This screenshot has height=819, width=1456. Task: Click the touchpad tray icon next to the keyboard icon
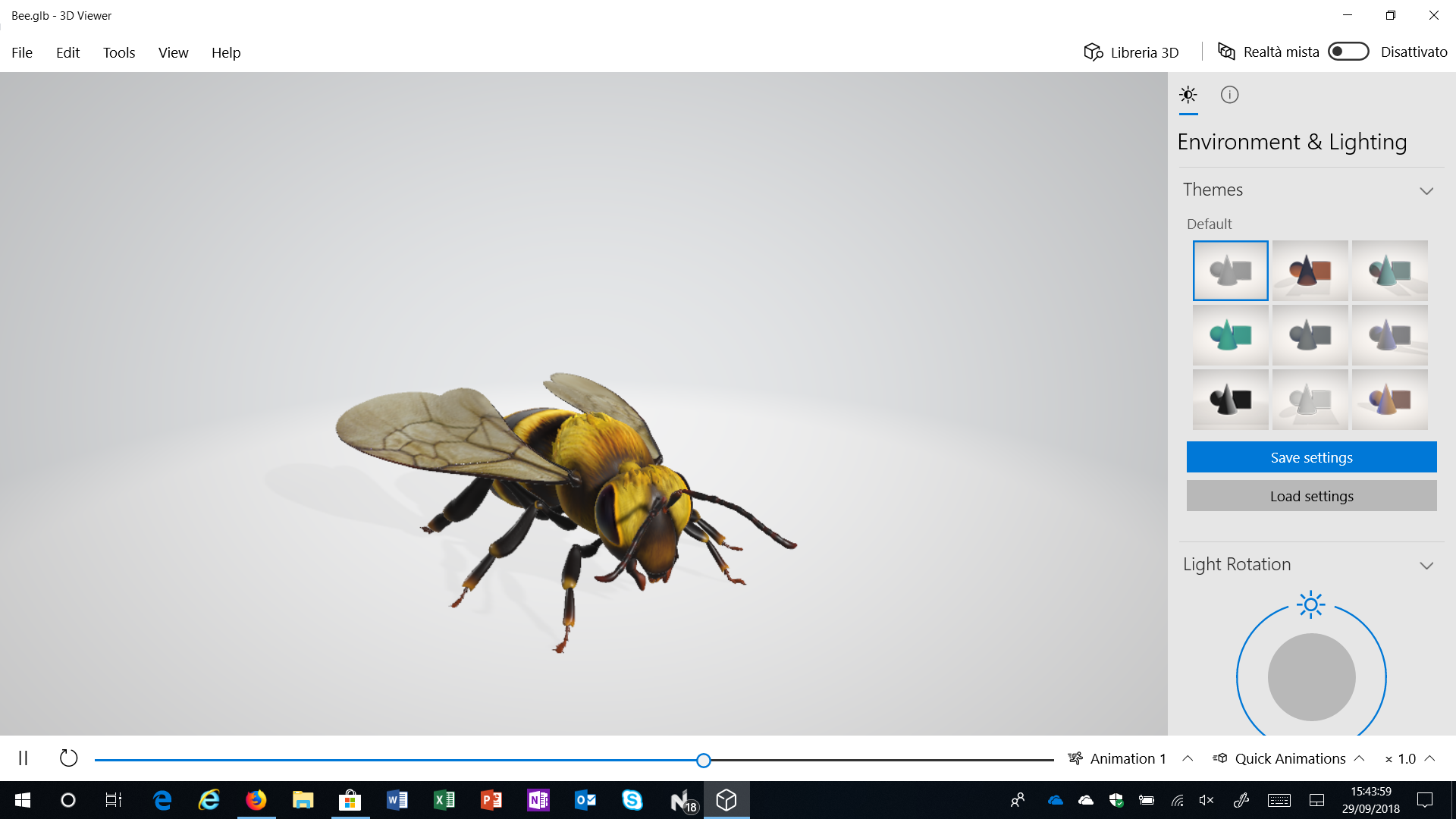pos(1317,800)
